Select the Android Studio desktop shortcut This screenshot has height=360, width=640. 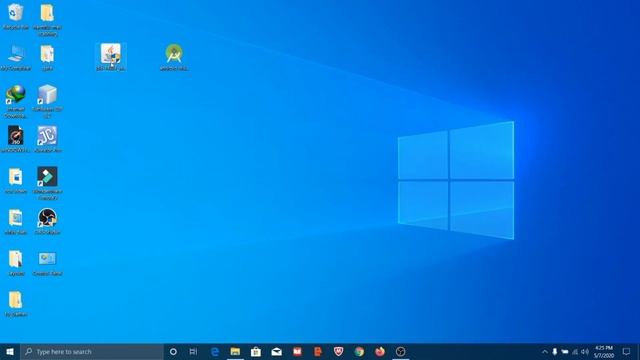coord(174,57)
